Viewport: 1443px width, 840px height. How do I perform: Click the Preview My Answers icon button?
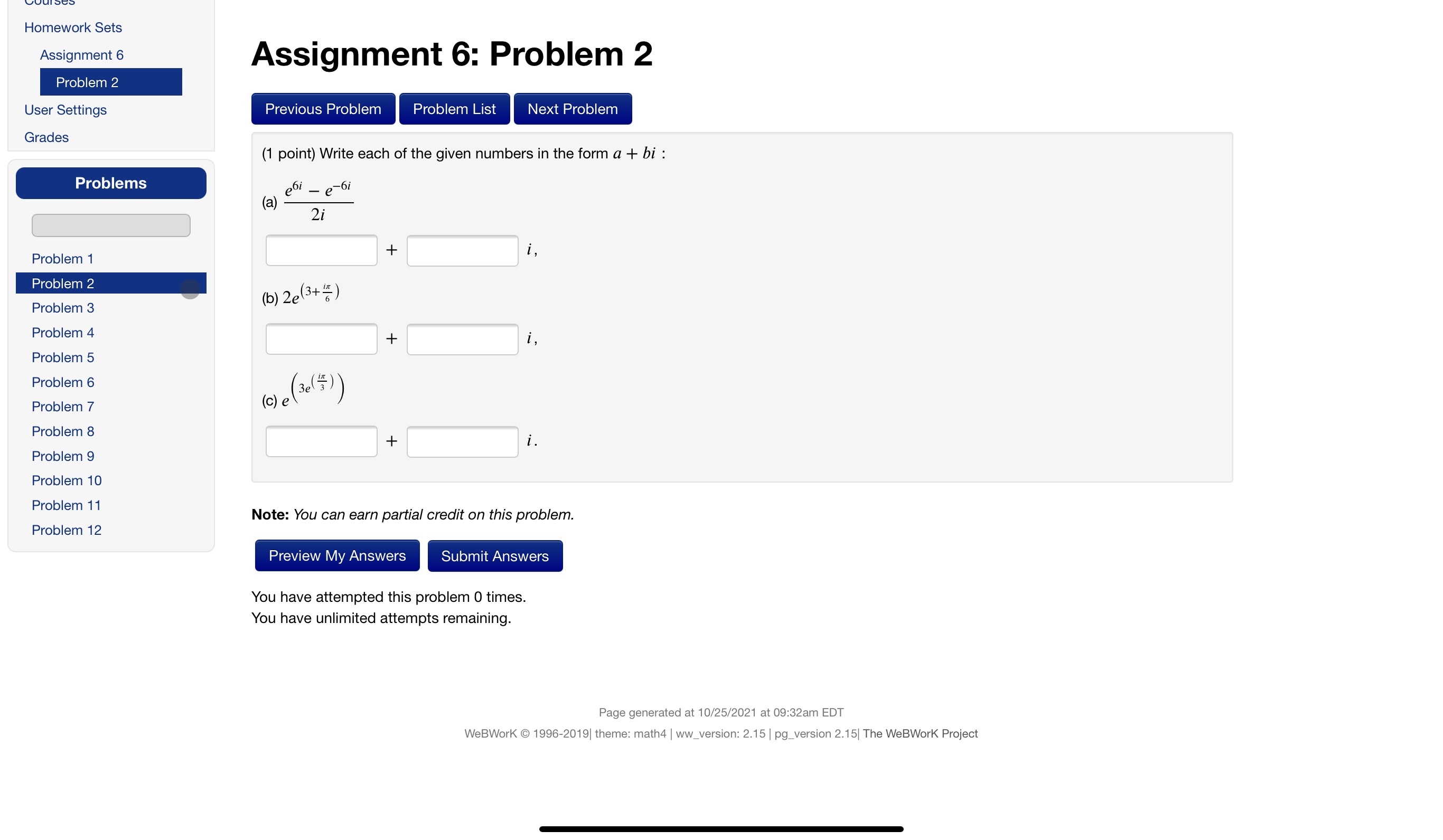[337, 555]
